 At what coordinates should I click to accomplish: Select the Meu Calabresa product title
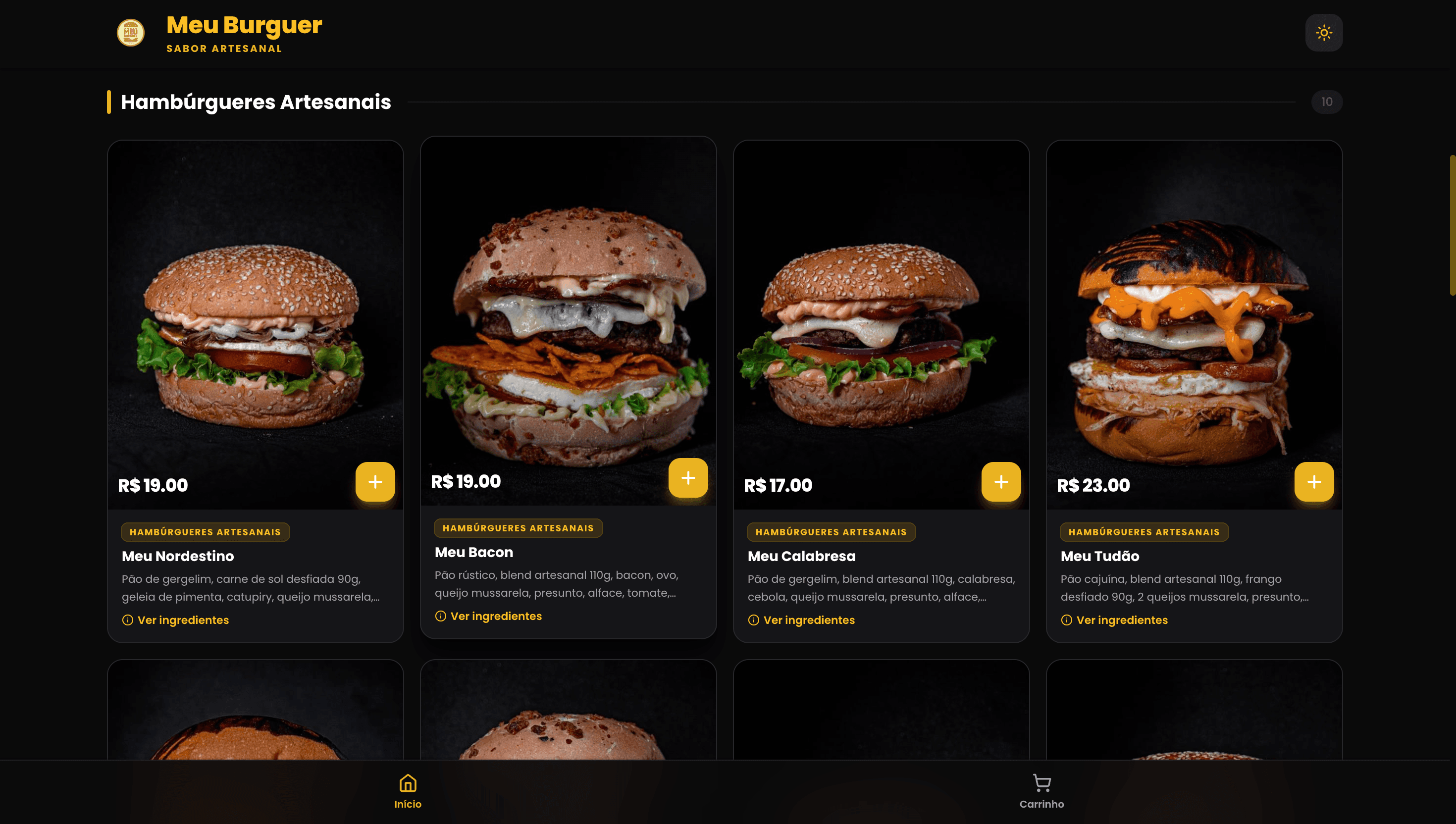[x=801, y=556]
